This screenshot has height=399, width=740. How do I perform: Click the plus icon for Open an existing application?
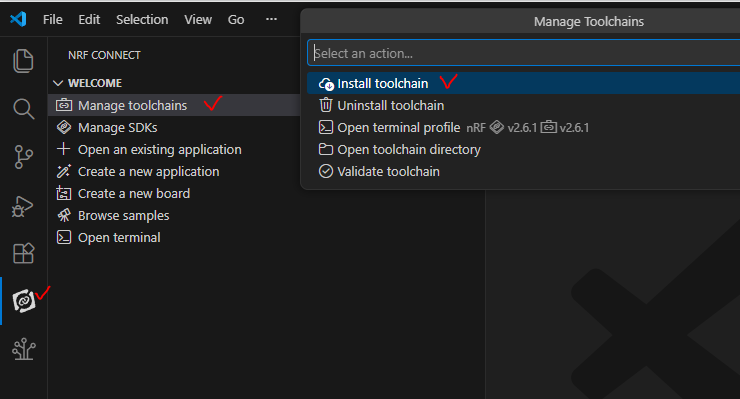(x=63, y=149)
